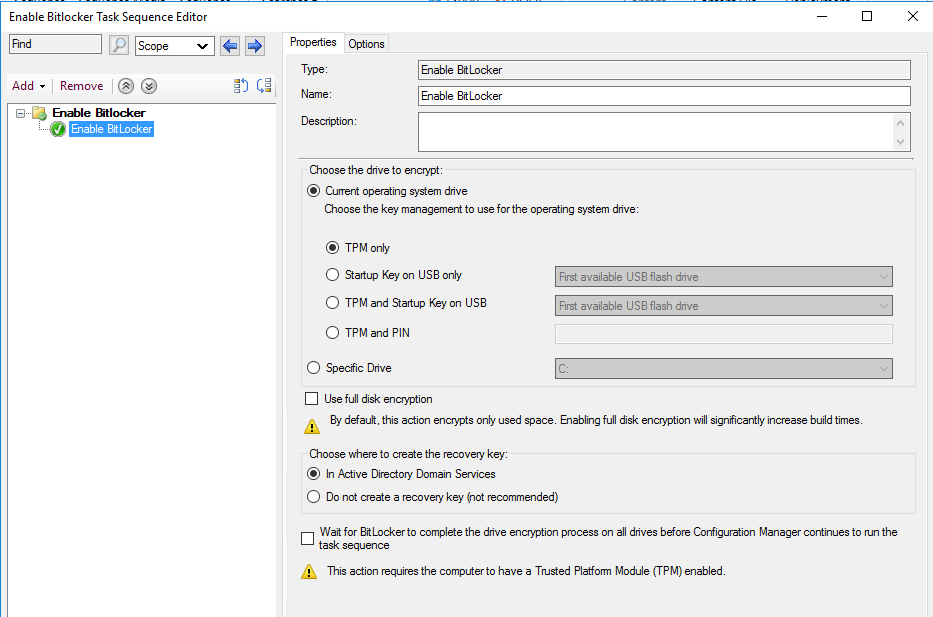933x617 pixels.
Task: Open the Scope dropdown
Action: click(175, 46)
